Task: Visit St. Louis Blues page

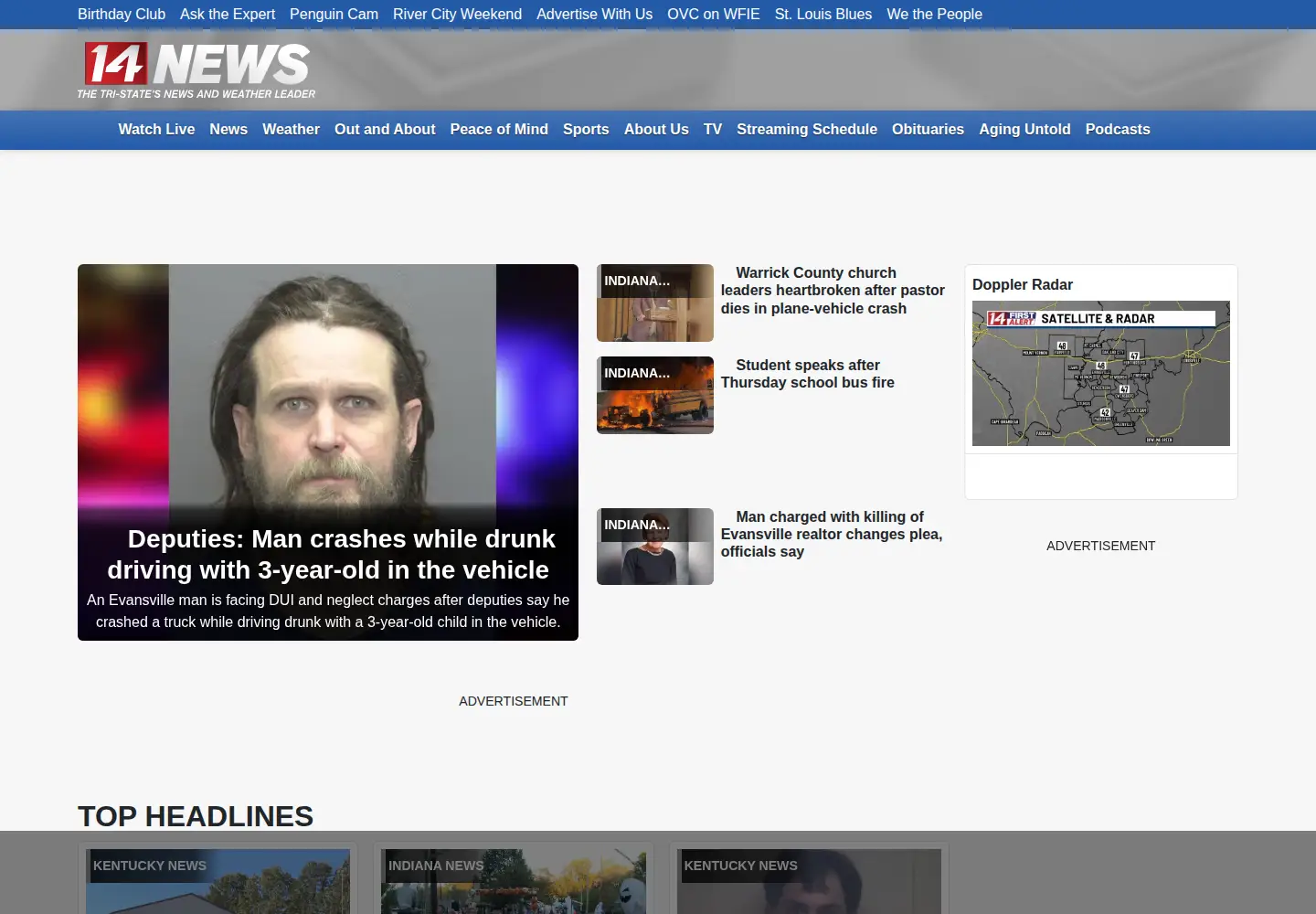Action: 823,15
